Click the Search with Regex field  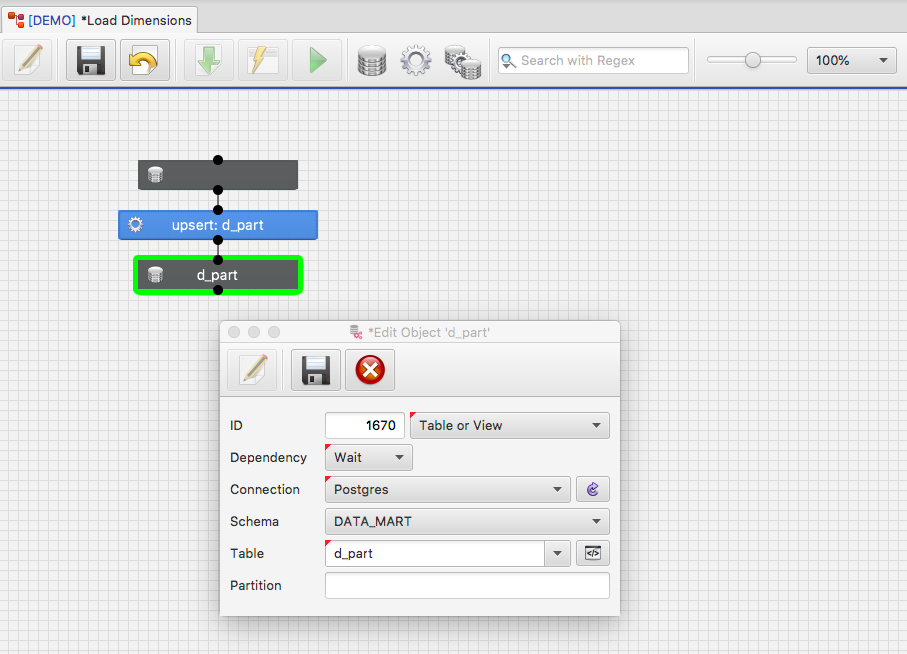click(592, 60)
